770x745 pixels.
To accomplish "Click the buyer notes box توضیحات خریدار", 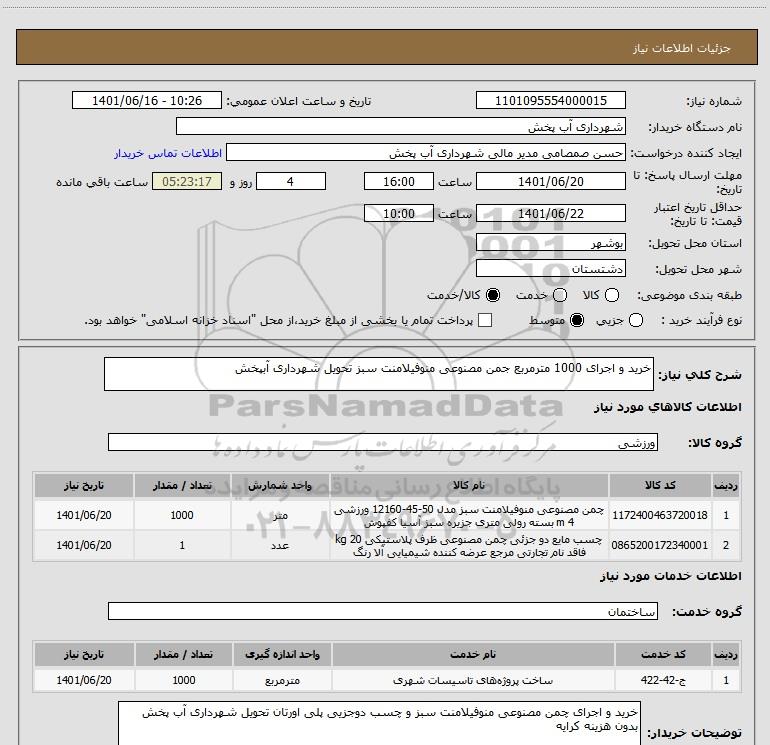I will point(379,723).
